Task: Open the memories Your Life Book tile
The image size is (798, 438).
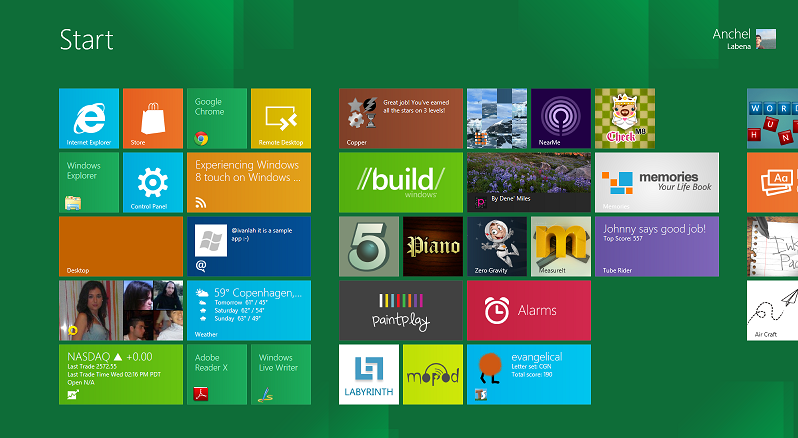Action: 657,183
